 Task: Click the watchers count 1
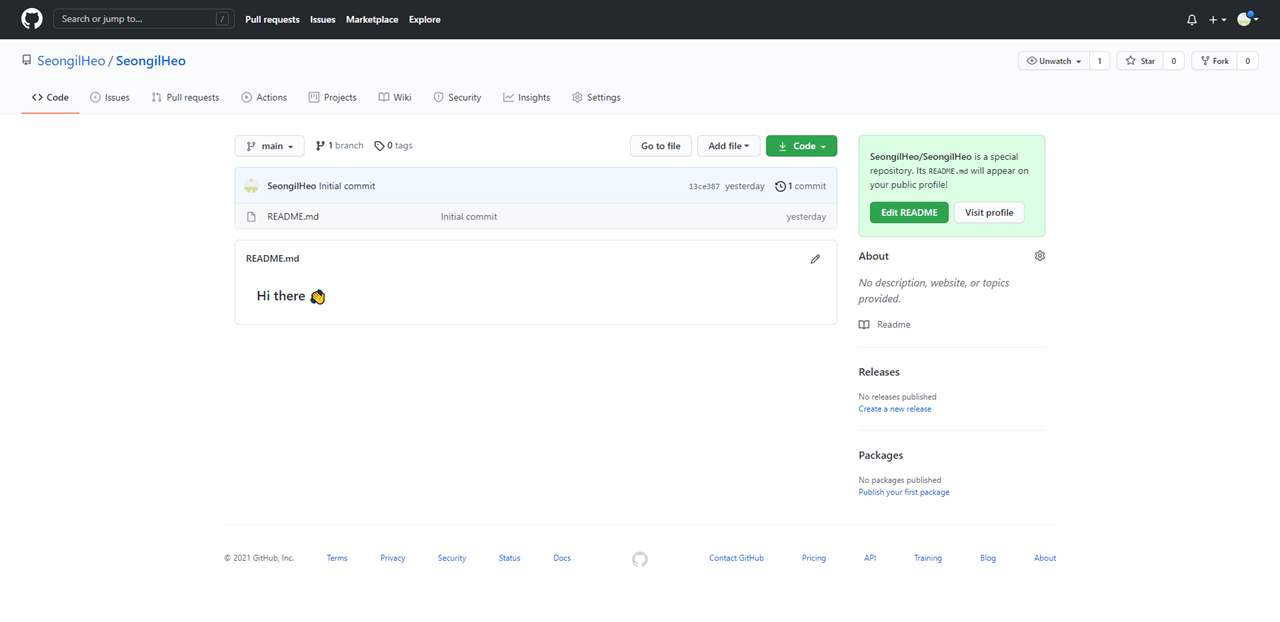click(x=1099, y=61)
